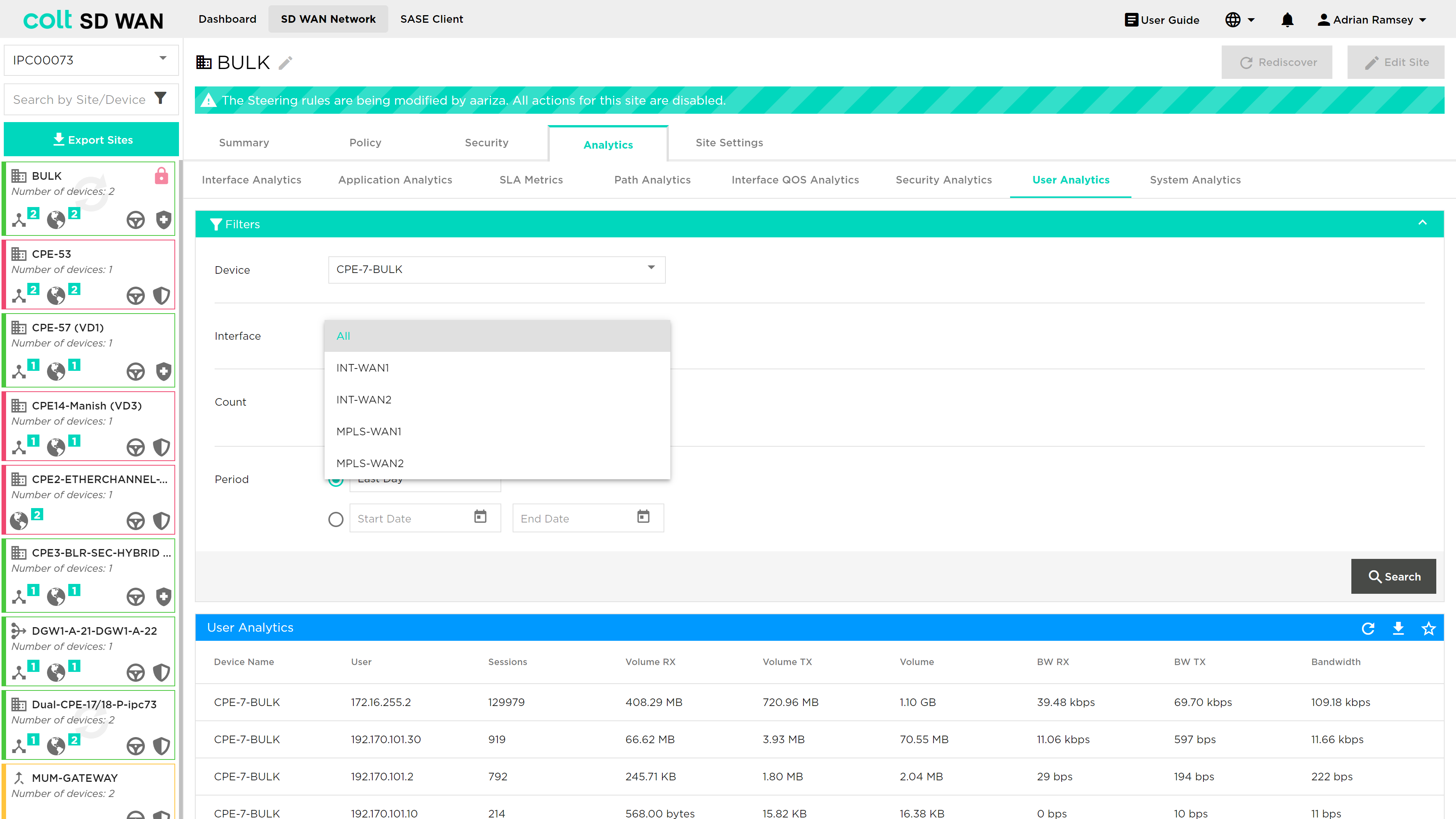The image size is (1456, 819).
Task: Open the Interface Analytics sub-tab
Action: click(251, 180)
